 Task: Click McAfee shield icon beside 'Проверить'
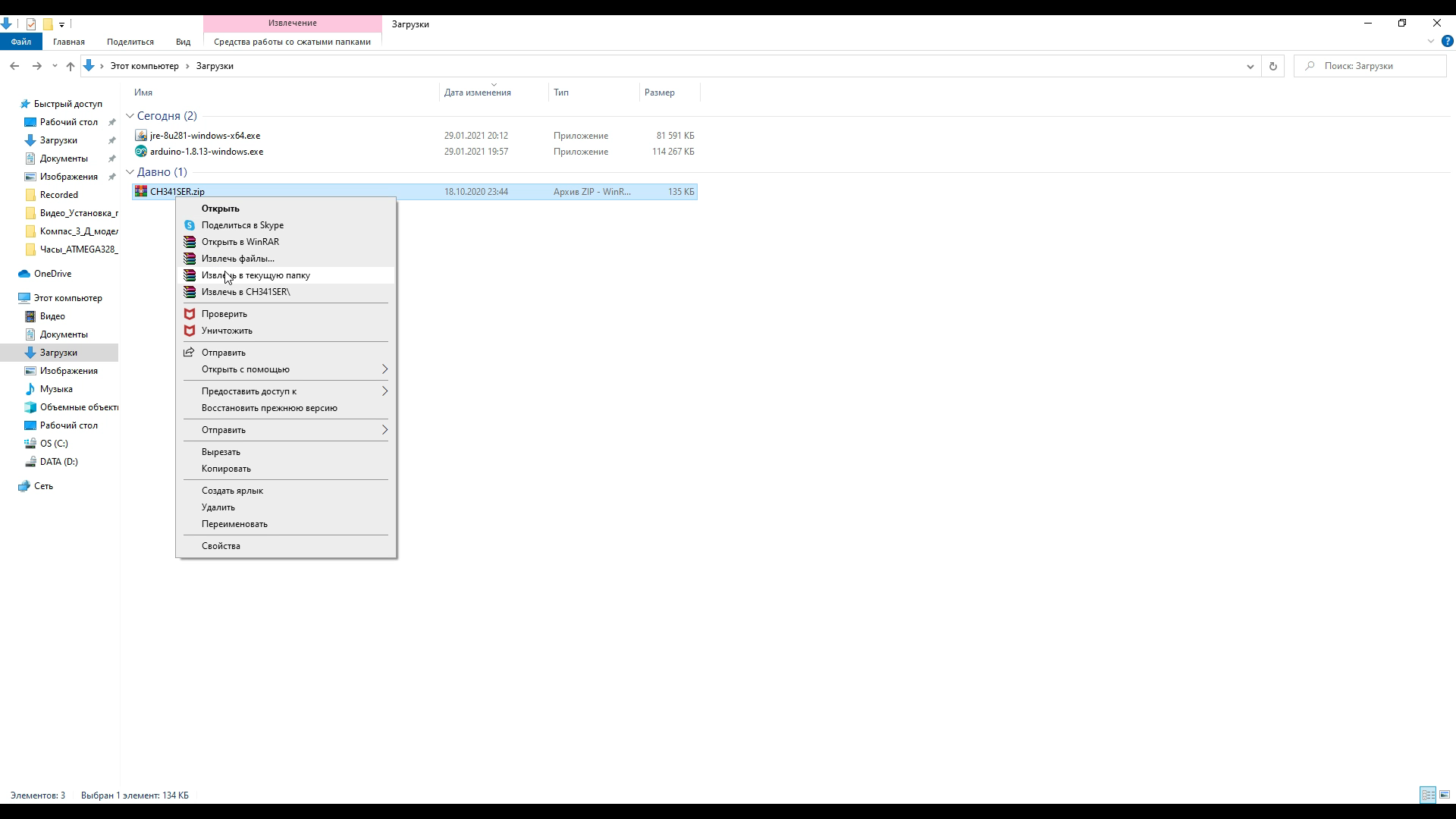pyautogui.click(x=190, y=314)
